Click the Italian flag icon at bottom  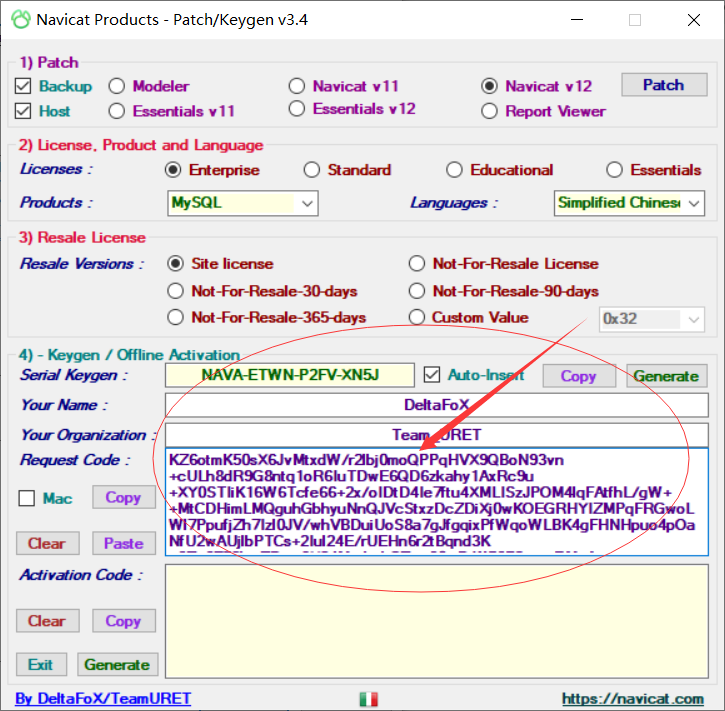(x=369, y=699)
